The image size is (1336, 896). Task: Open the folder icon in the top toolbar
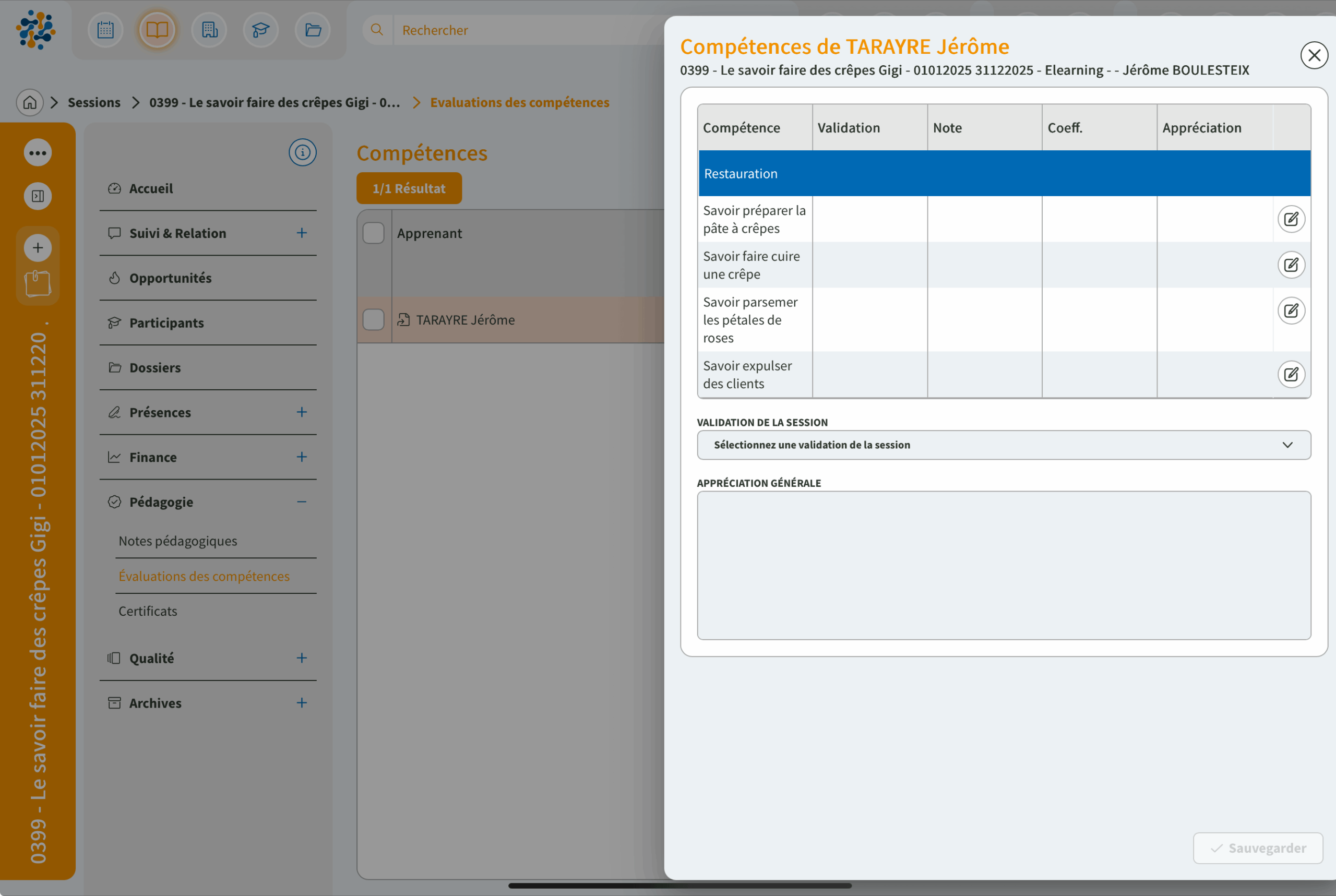(x=312, y=30)
